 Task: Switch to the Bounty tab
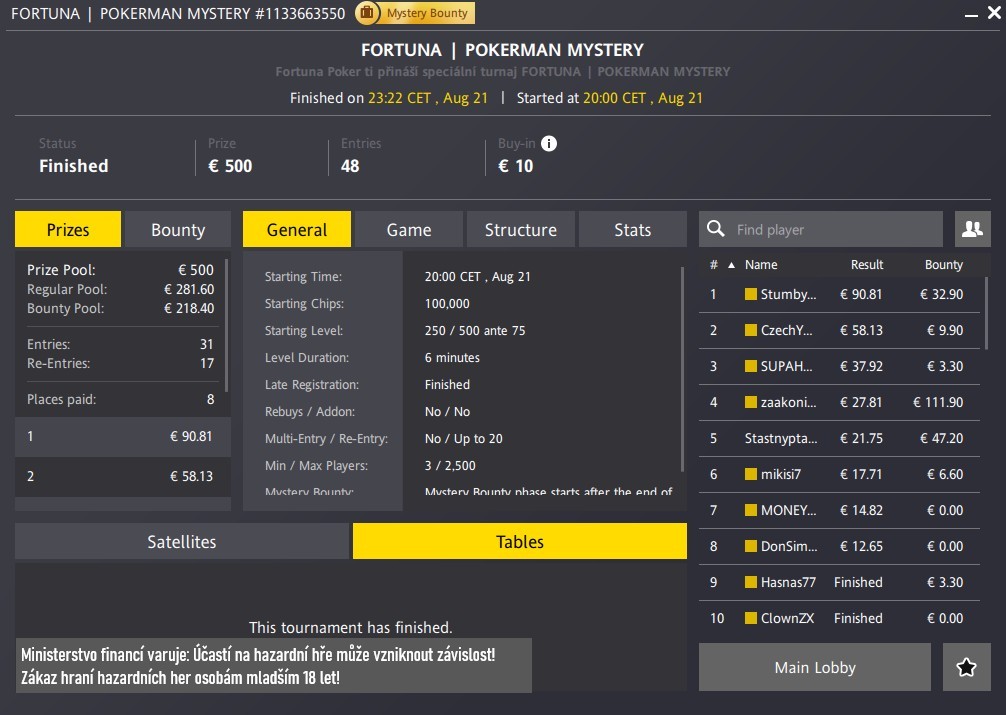(x=178, y=229)
